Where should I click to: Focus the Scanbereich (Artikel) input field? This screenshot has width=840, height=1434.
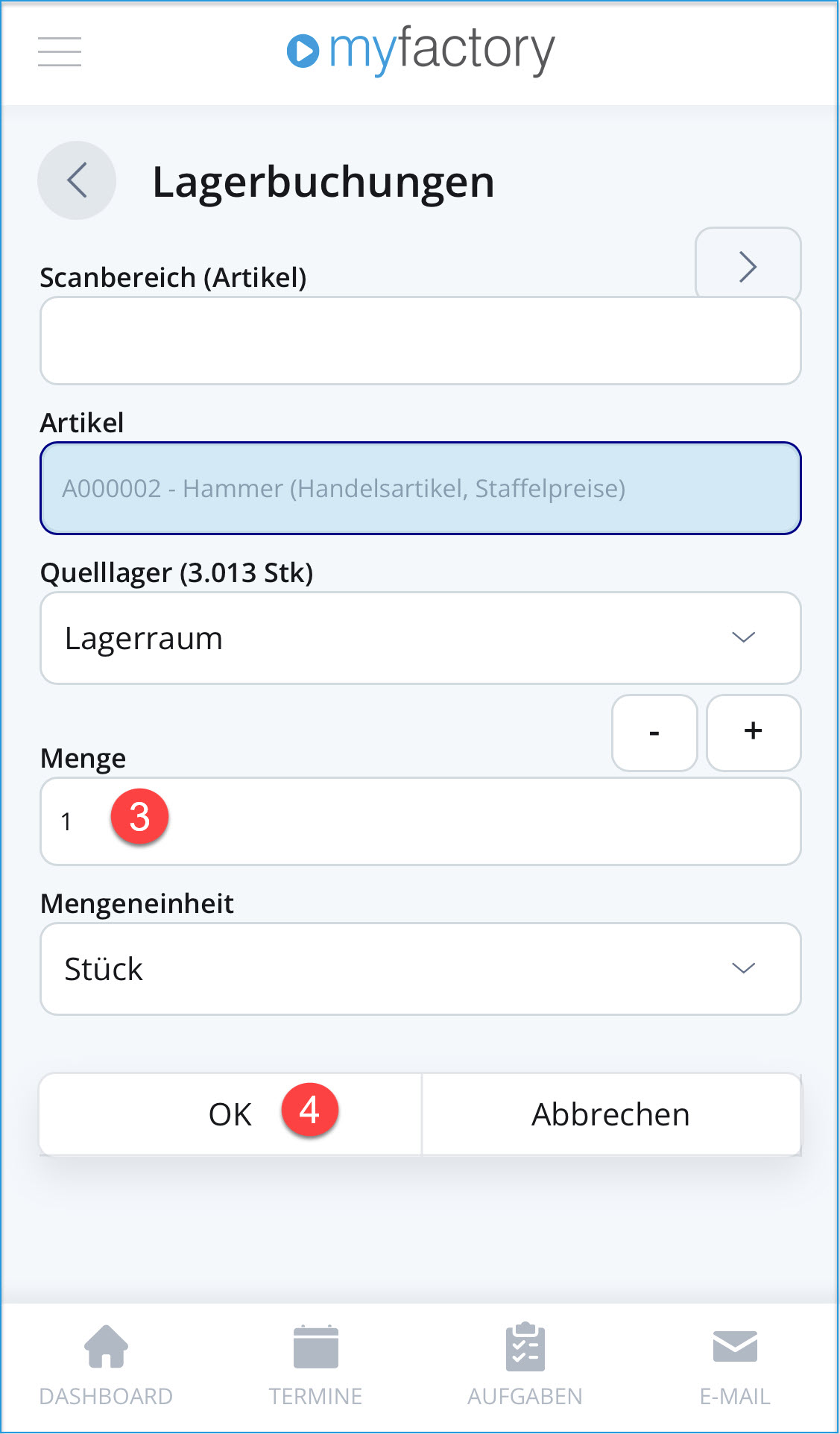click(x=420, y=341)
